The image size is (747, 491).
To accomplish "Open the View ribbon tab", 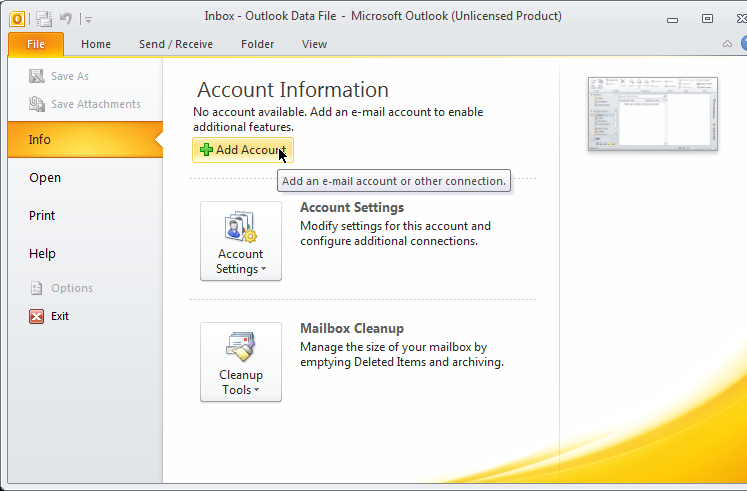I will pos(314,44).
